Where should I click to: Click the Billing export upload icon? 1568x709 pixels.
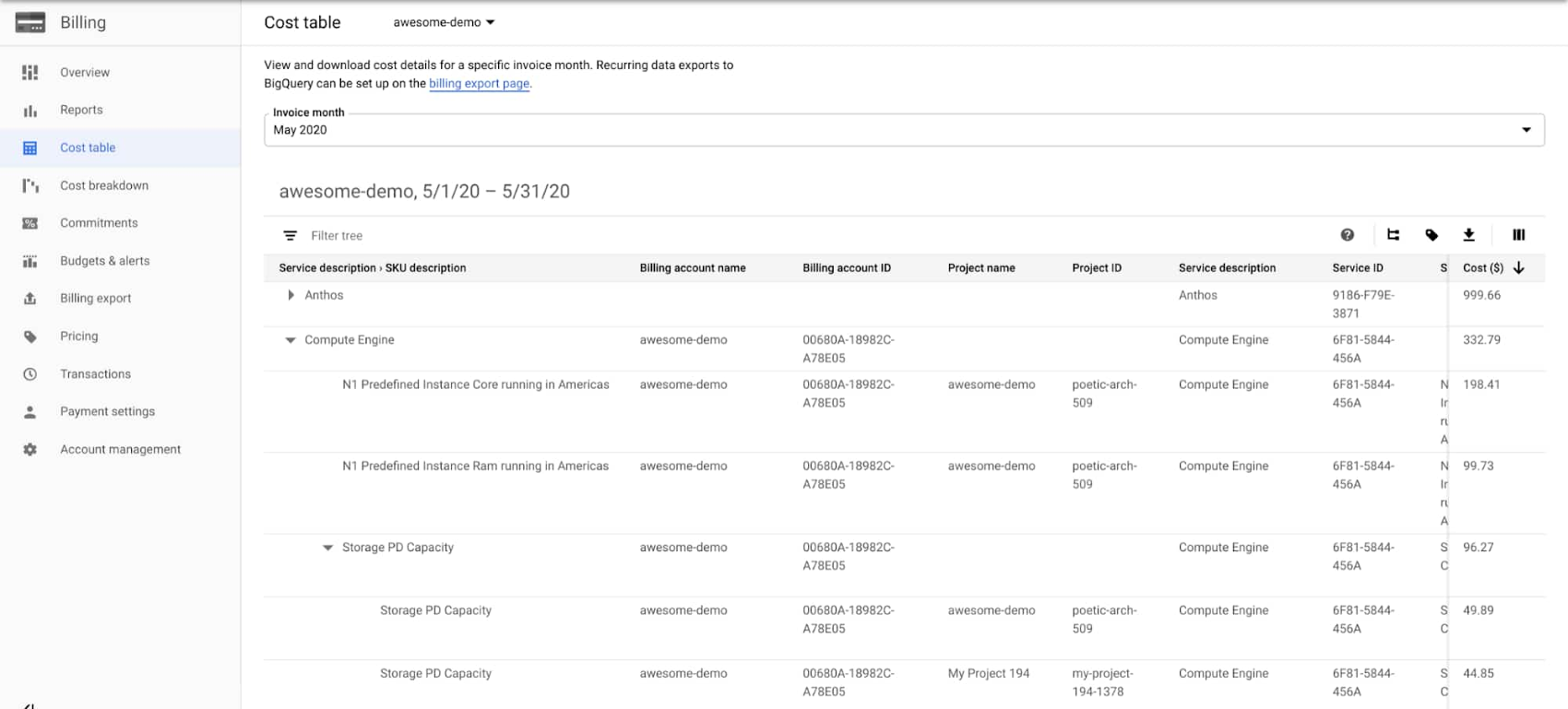pos(30,299)
